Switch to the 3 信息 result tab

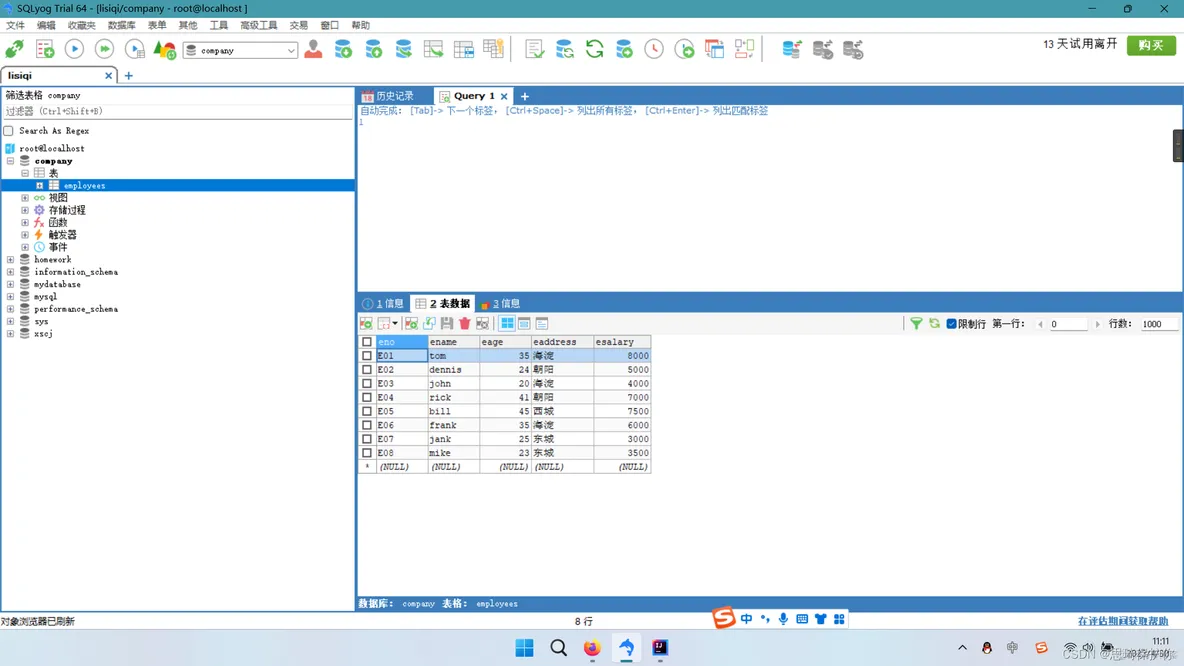[500, 304]
